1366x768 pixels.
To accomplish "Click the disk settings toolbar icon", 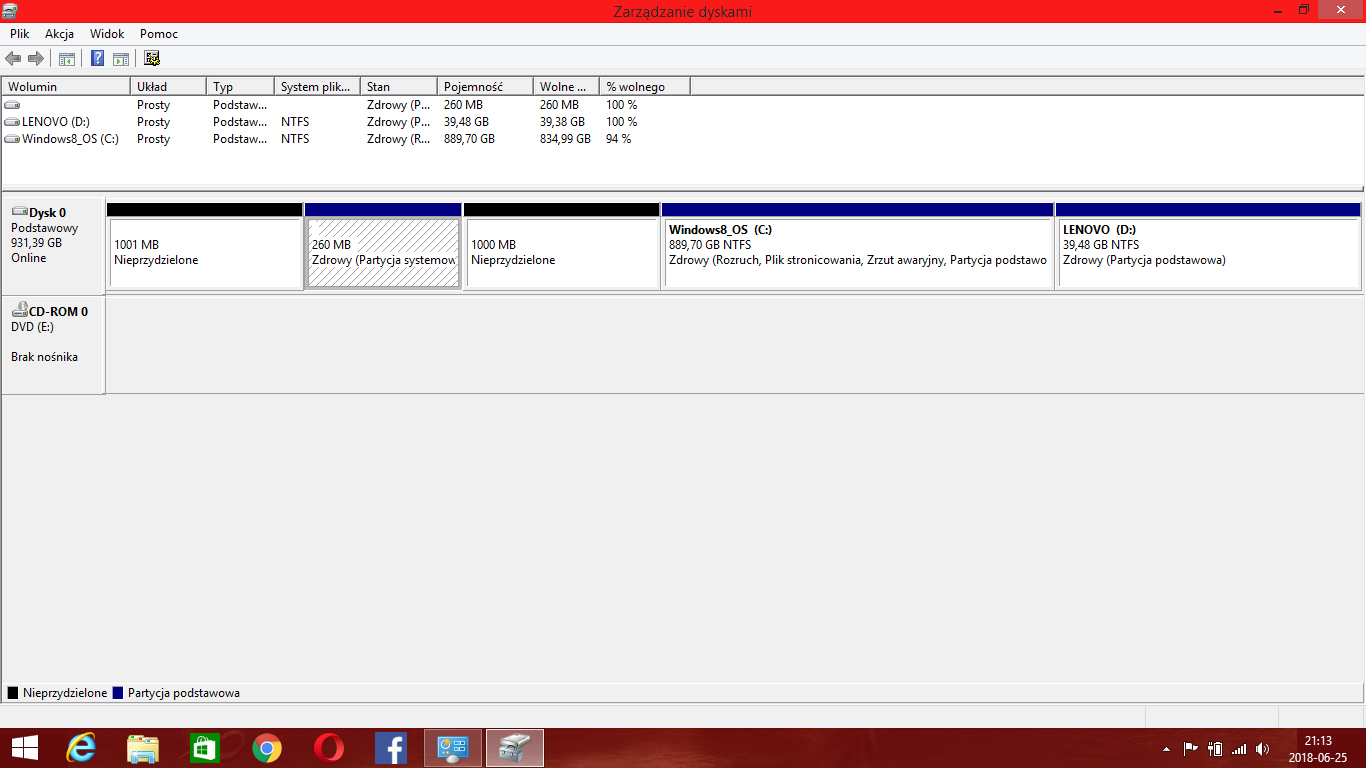I will click(152, 59).
